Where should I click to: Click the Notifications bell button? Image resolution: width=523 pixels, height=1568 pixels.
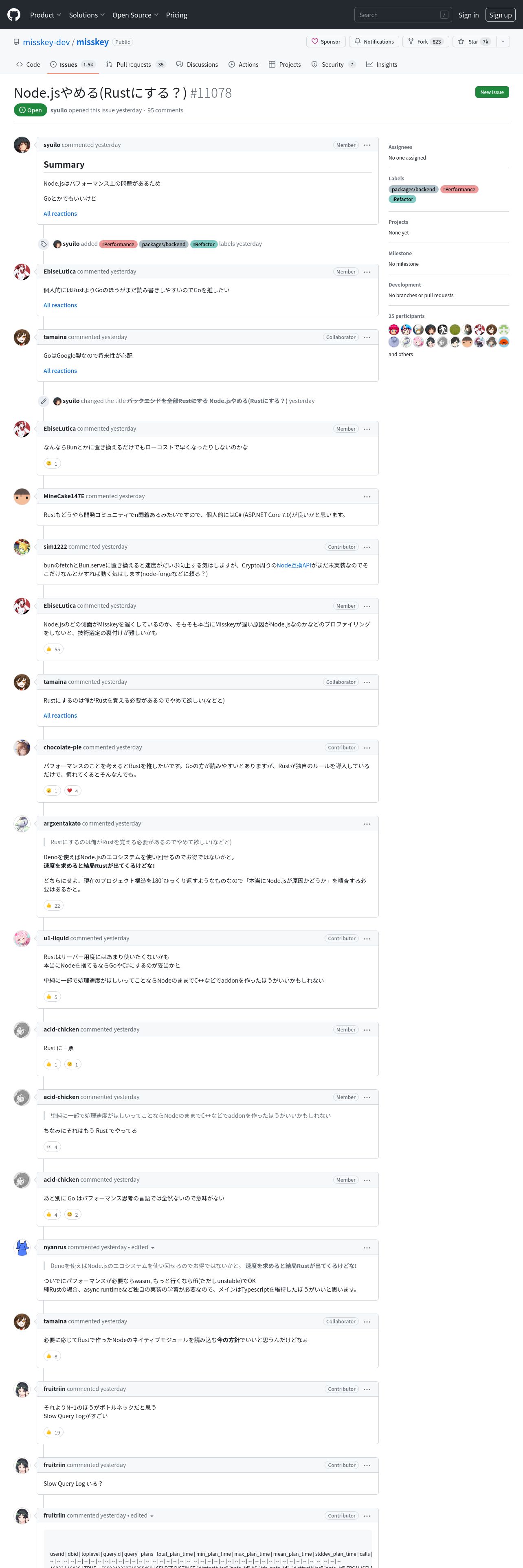click(374, 42)
